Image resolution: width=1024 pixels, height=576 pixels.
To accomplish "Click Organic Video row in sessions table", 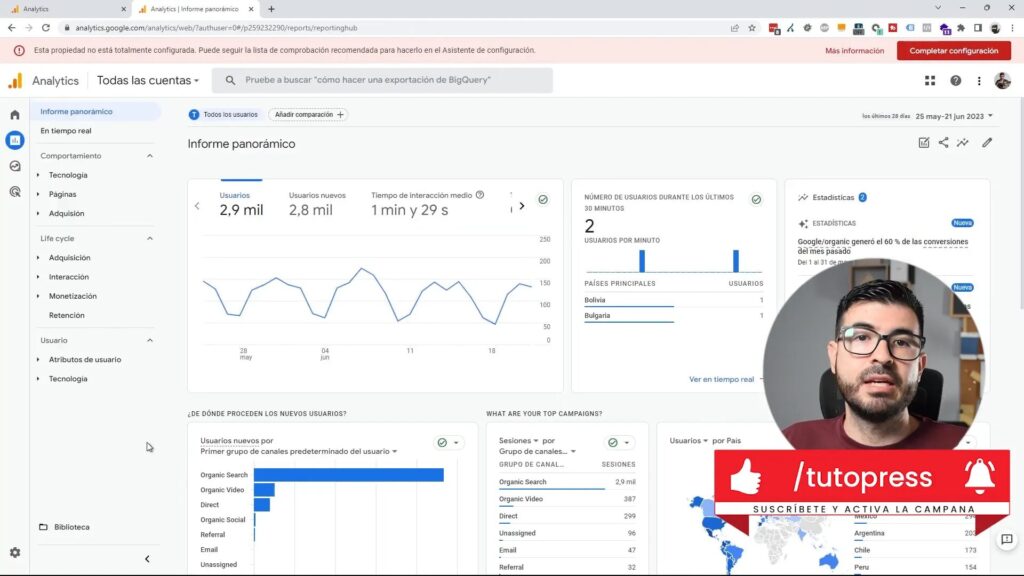I will point(567,499).
